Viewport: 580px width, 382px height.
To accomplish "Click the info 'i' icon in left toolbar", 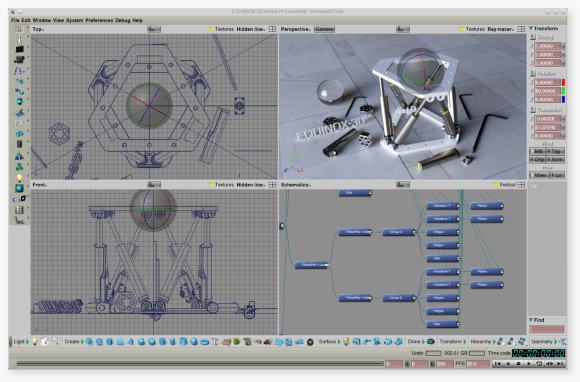I will (x=19, y=39).
